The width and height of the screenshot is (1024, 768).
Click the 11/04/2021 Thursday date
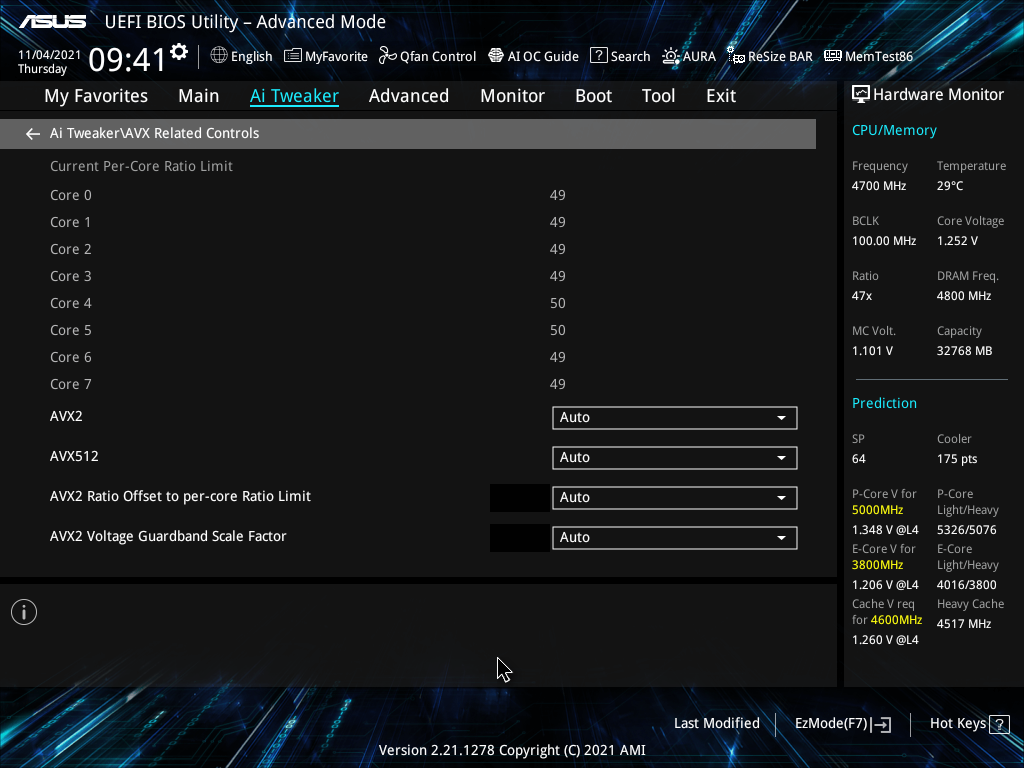pyautogui.click(x=49, y=62)
